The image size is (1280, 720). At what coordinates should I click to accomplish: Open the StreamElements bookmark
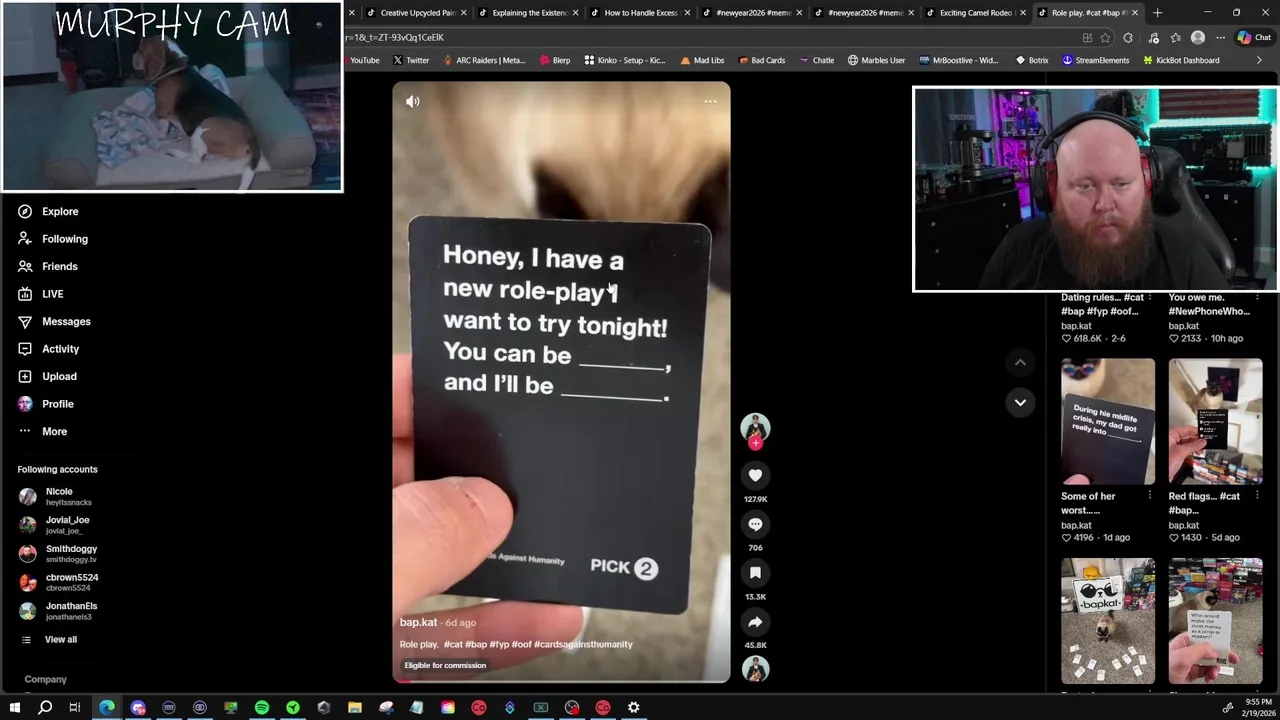(x=1095, y=60)
